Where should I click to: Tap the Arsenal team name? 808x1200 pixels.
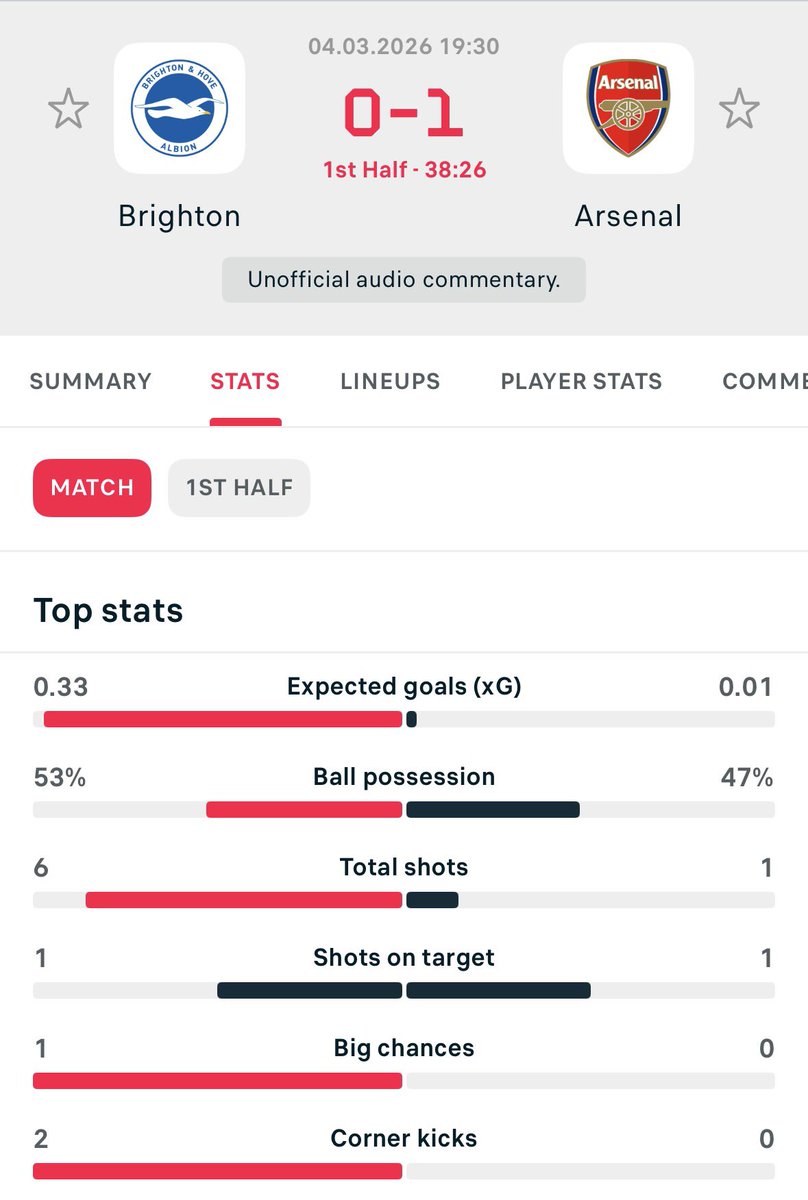(x=628, y=216)
